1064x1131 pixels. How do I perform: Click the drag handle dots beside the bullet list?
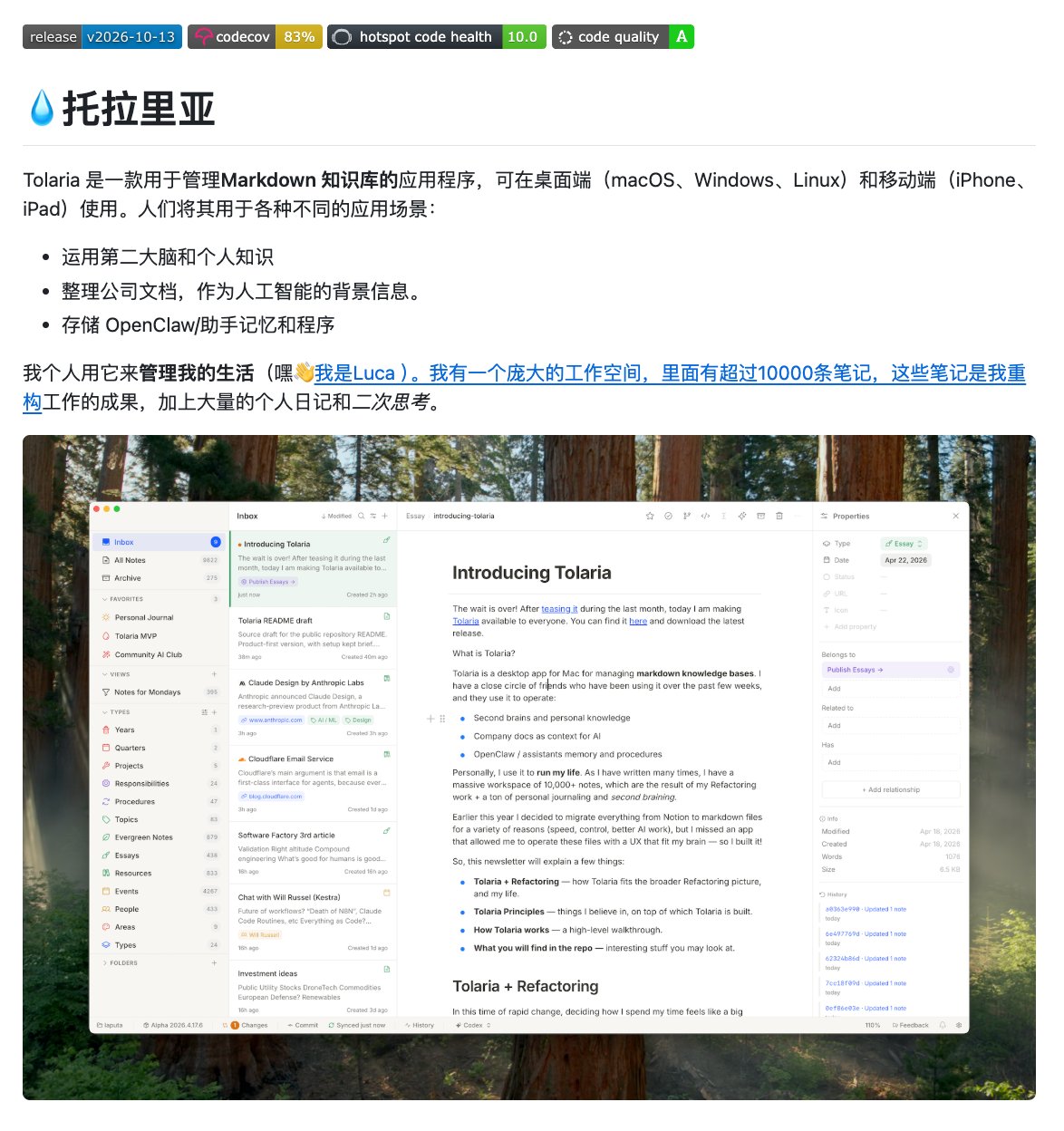(x=442, y=718)
